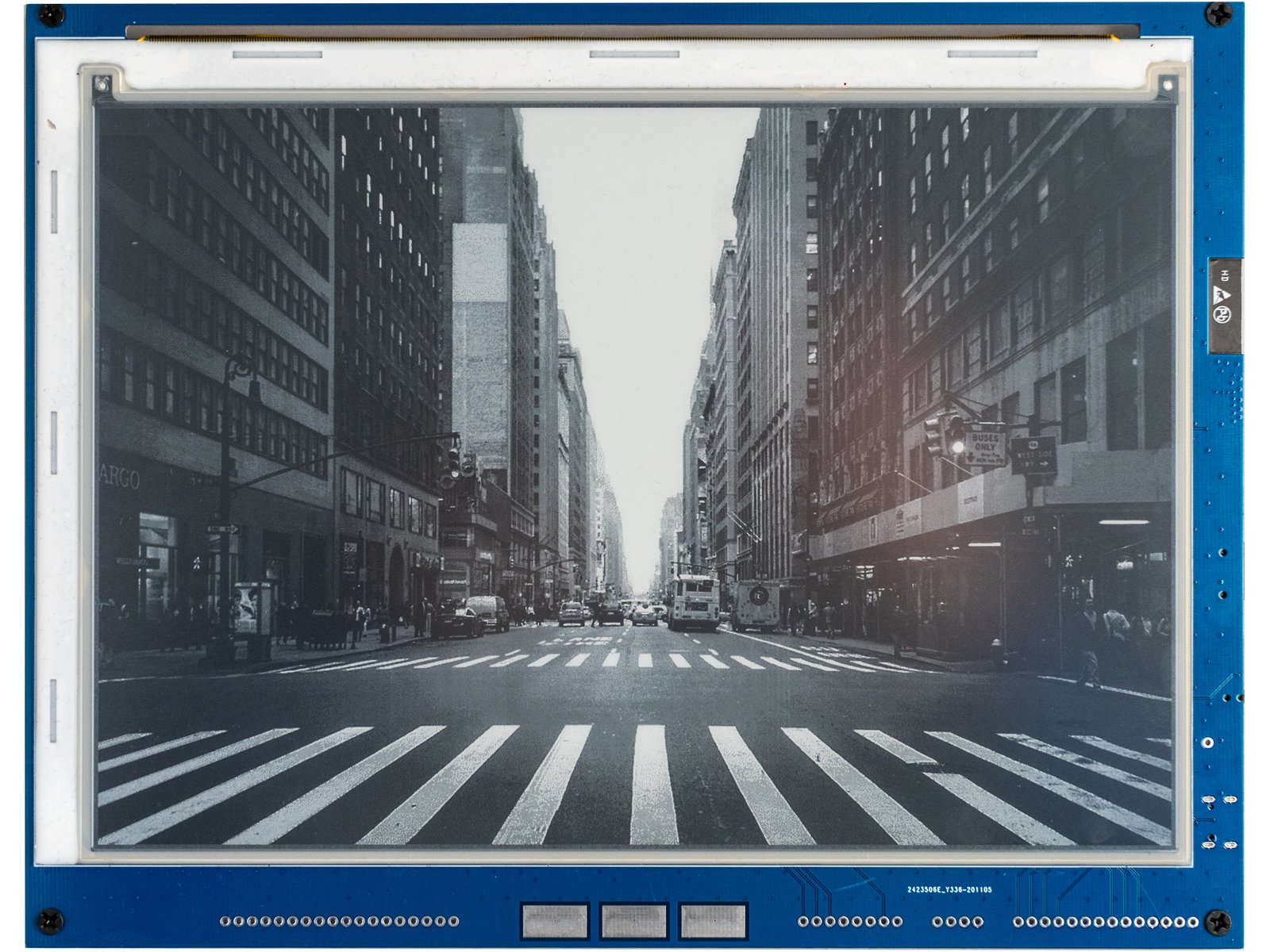Click the top-right corner mounting screw
This screenshot has height=952, width=1270.
(x=1218, y=14)
